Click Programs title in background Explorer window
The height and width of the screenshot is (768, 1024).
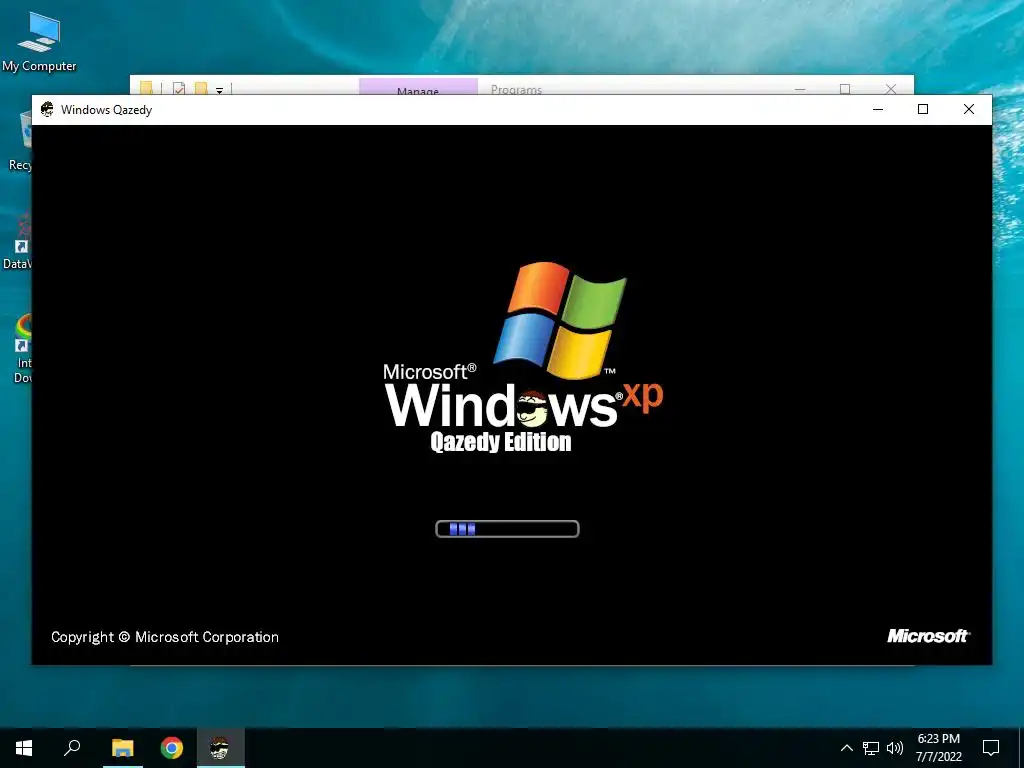pyautogui.click(x=516, y=89)
